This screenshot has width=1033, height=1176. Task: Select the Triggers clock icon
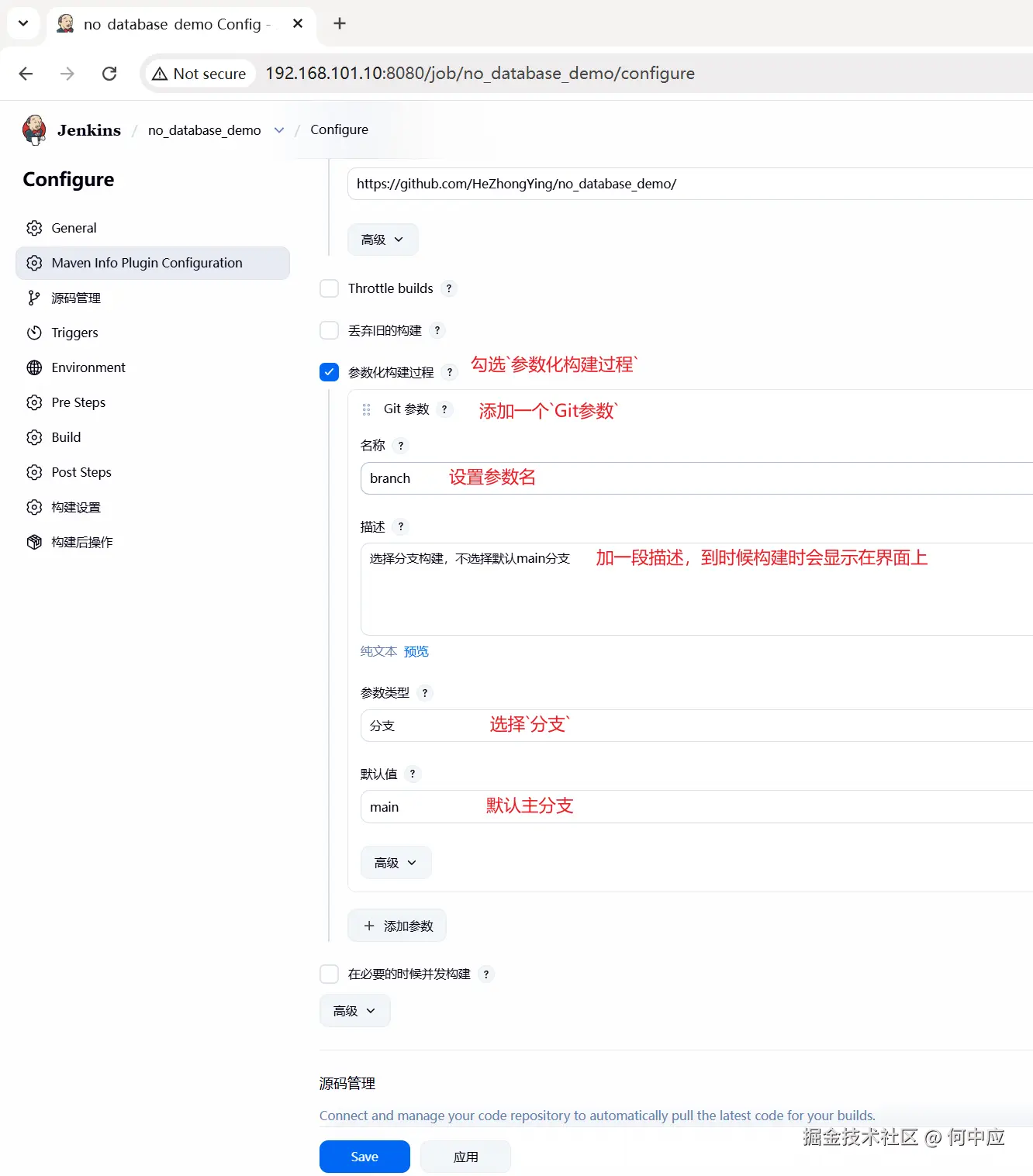coord(34,333)
